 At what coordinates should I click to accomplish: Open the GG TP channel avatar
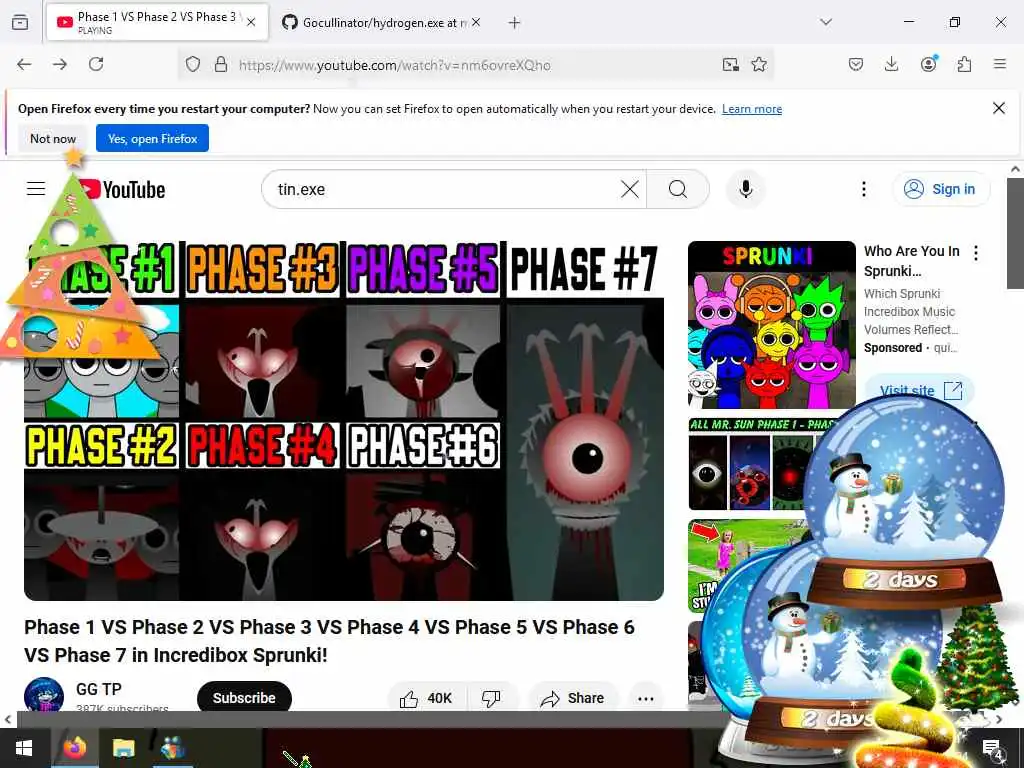click(44, 695)
